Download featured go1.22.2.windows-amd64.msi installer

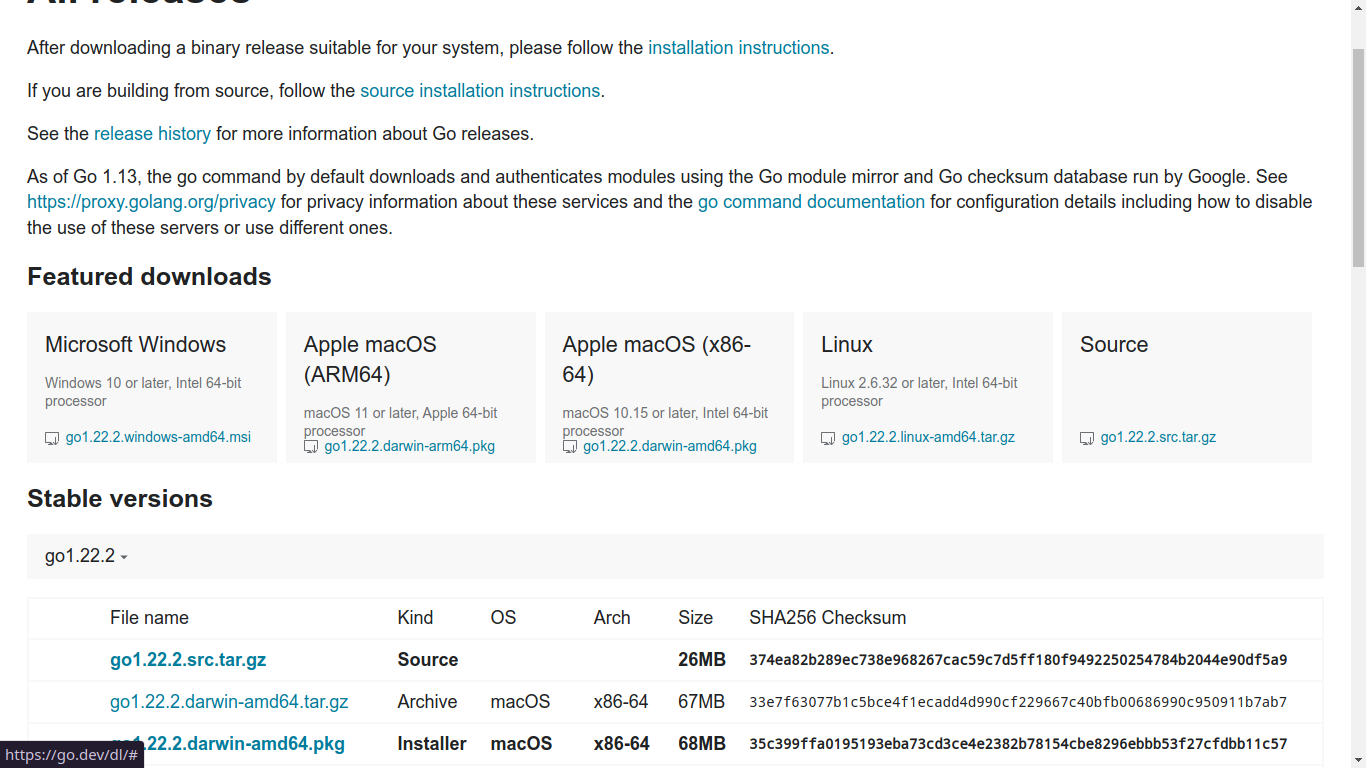pos(158,437)
